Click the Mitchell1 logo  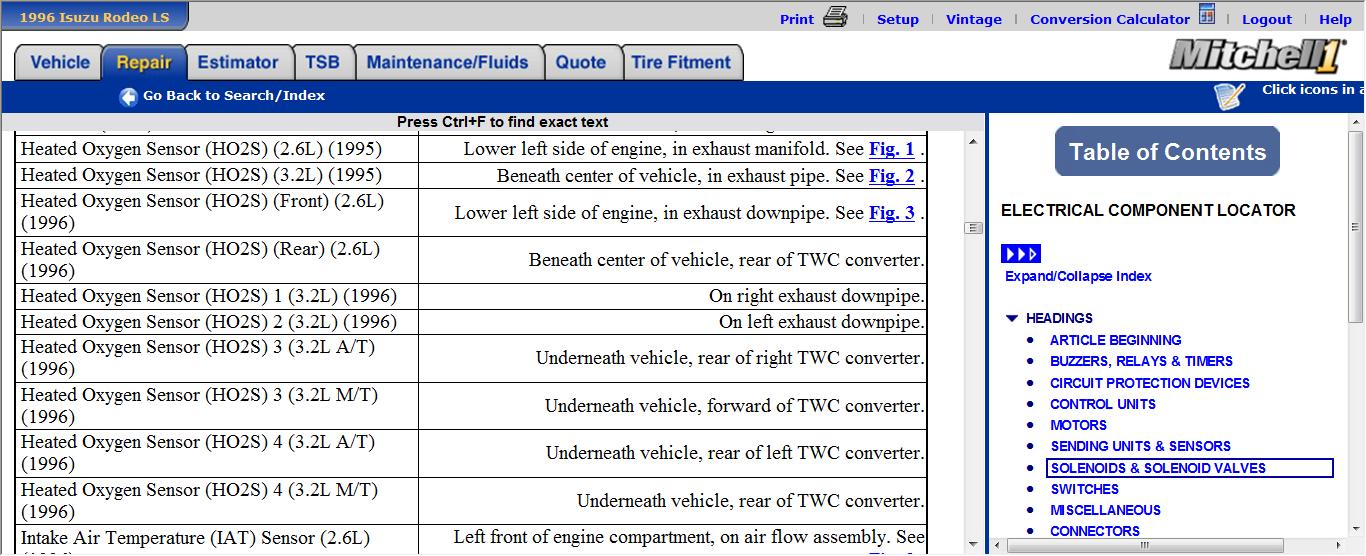pyautogui.click(x=1256, y=55)
